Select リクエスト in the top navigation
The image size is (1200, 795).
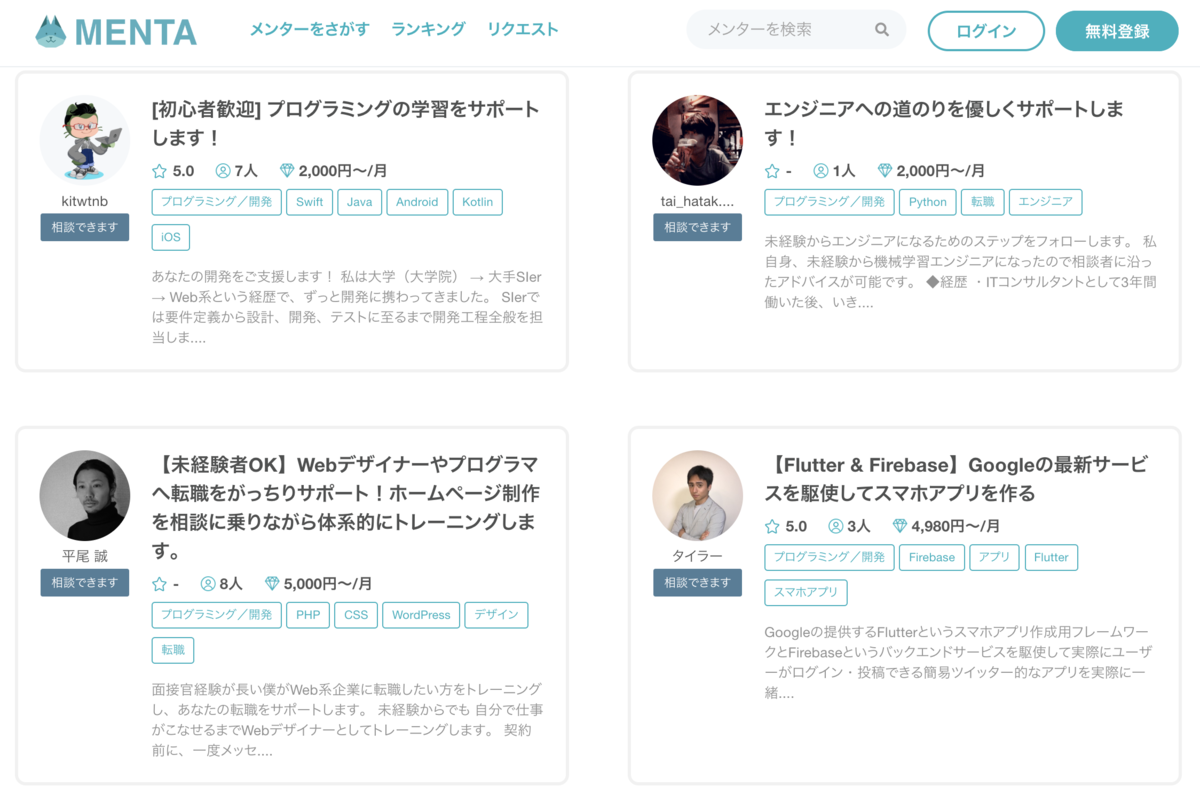tap(523, 30)
